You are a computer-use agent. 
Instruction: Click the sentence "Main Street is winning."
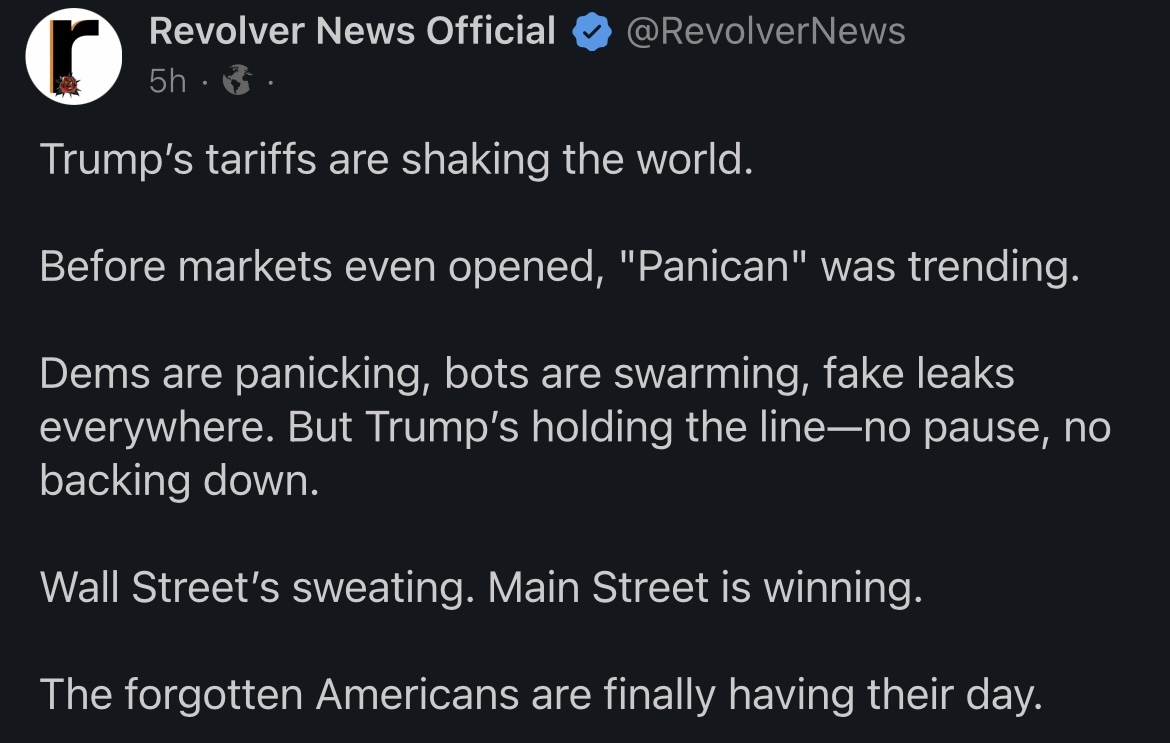pos(705,588)
